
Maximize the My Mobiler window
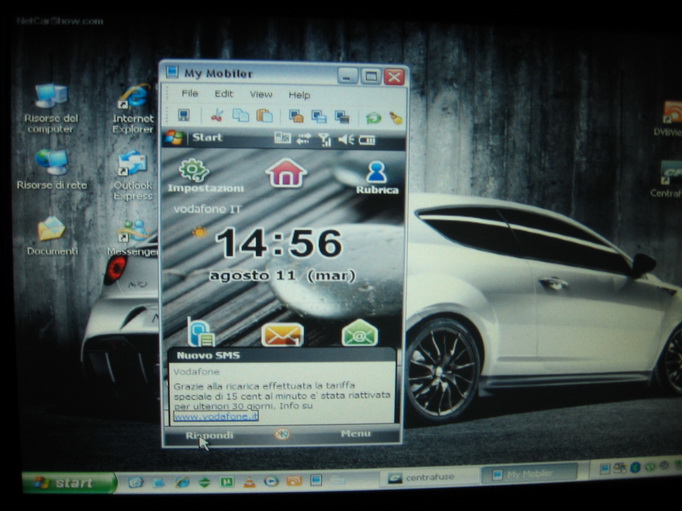[x=371, y=77]
